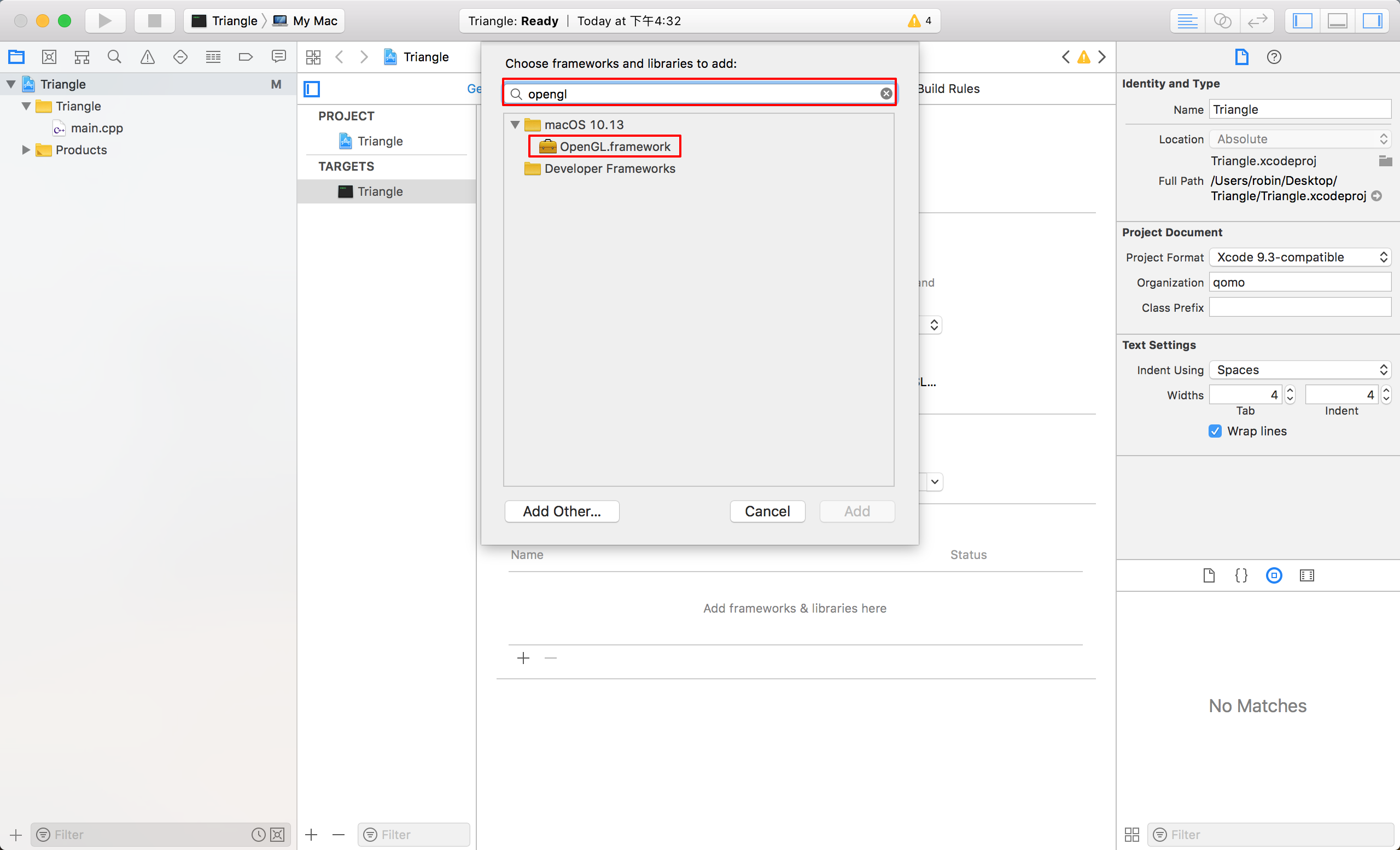Edit the Name field in Identity
1400x850 pixels.
(1300, 109)
